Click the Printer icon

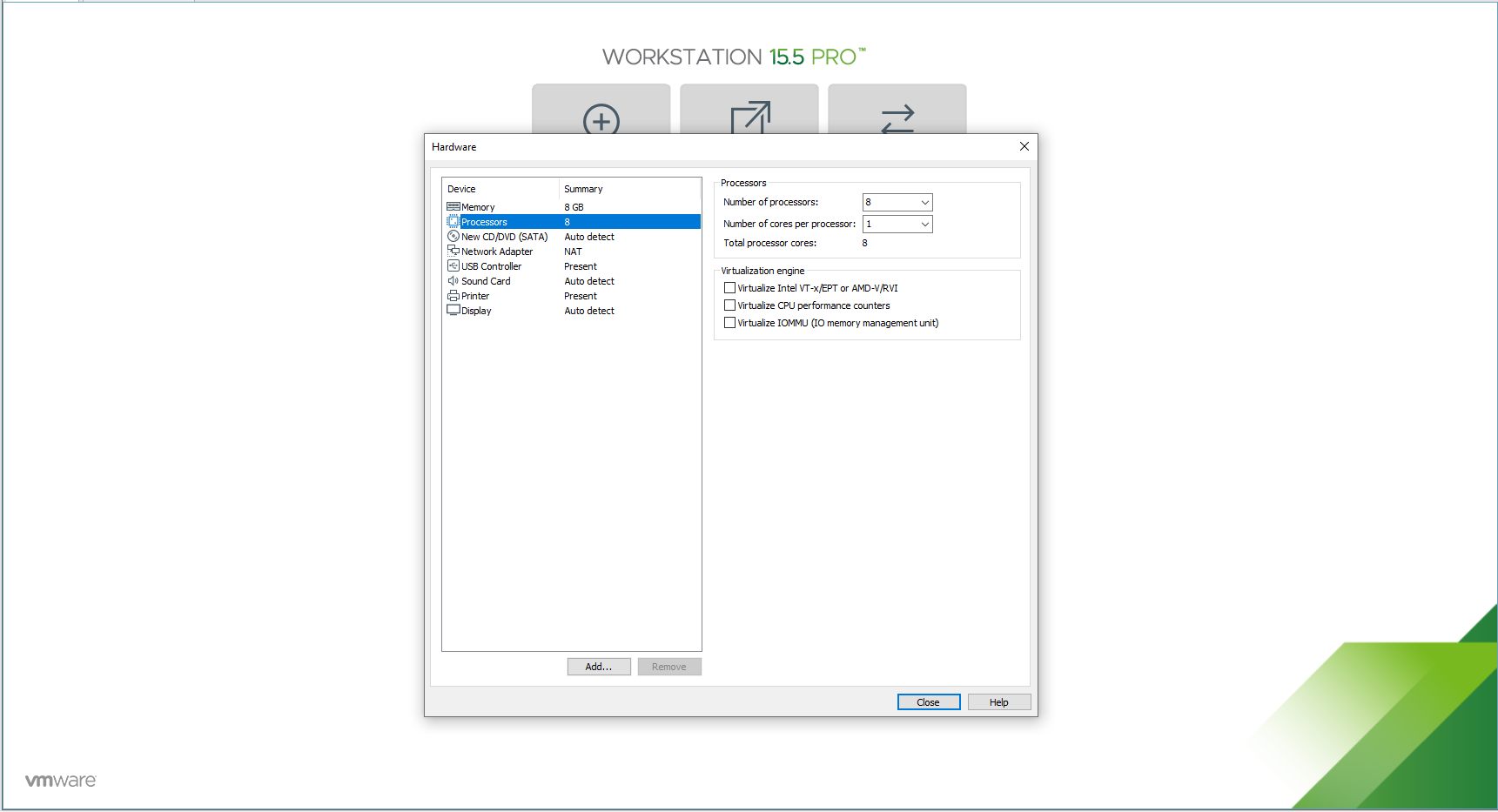tap(453, 296)
